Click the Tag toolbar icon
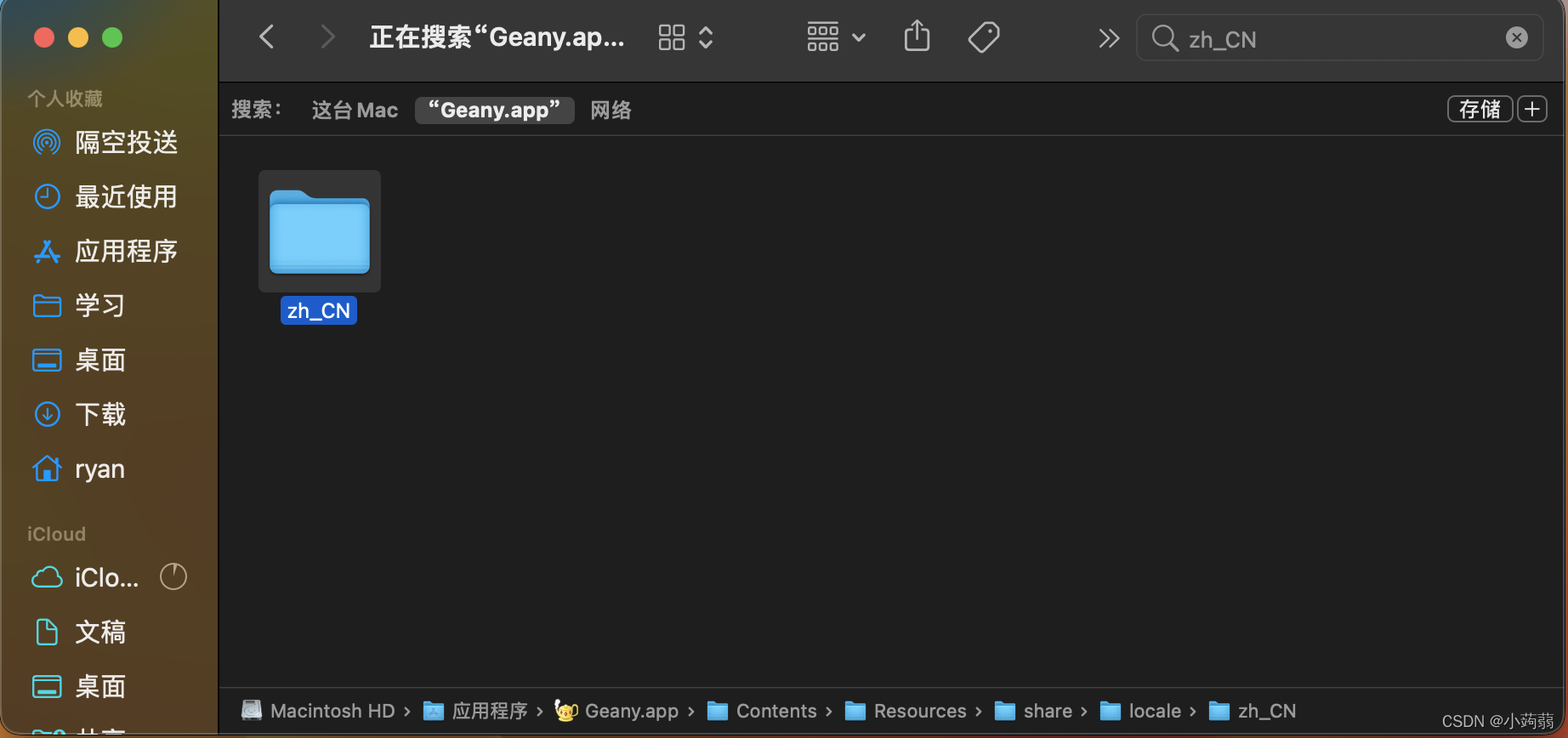Viewport: 1568px width, 738px height. coord(984,37)
